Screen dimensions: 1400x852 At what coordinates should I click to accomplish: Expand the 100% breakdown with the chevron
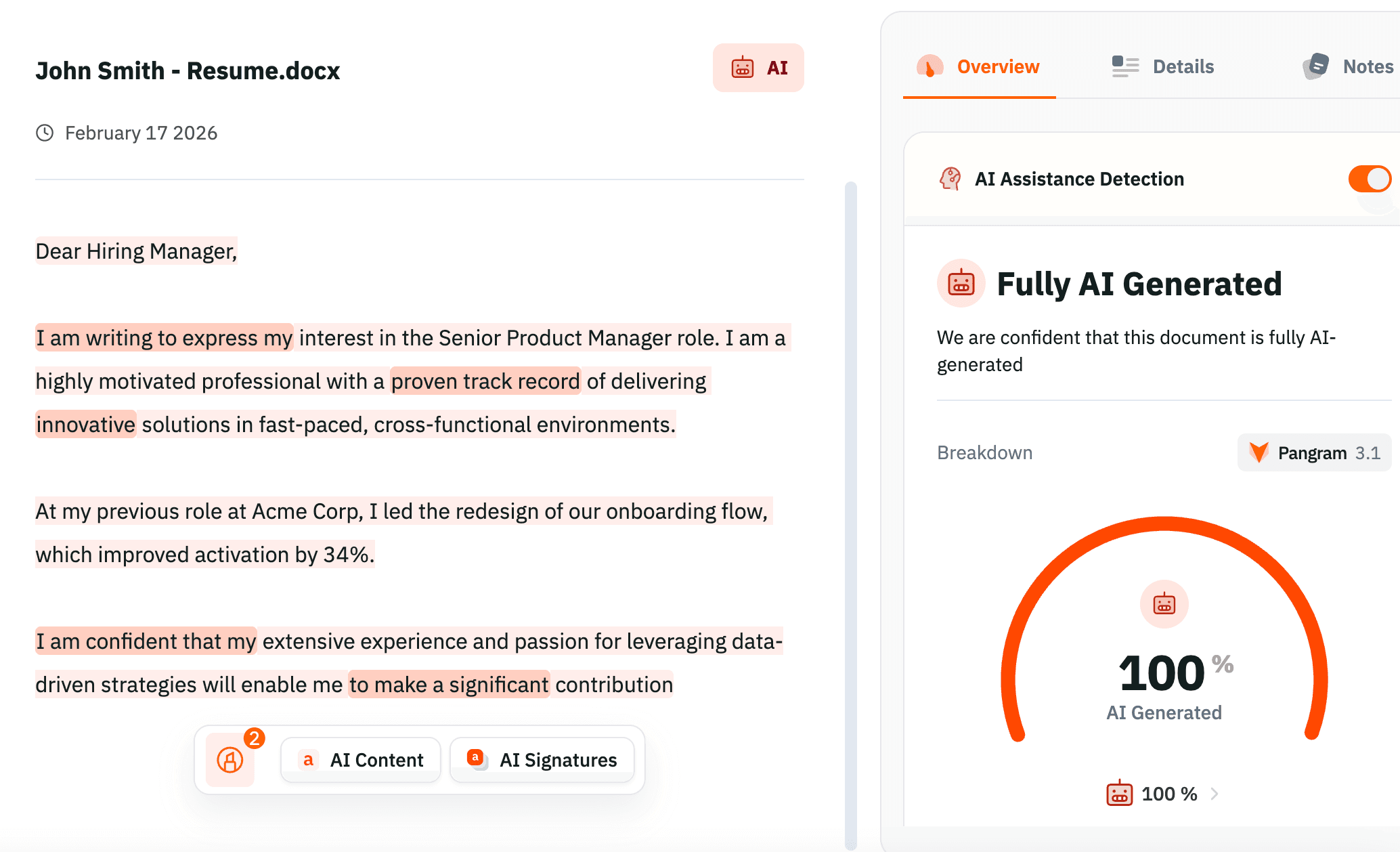point(1216,794)
